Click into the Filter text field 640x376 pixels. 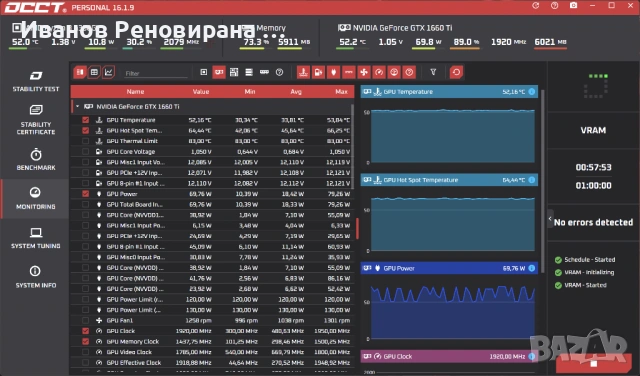(156, 73)
